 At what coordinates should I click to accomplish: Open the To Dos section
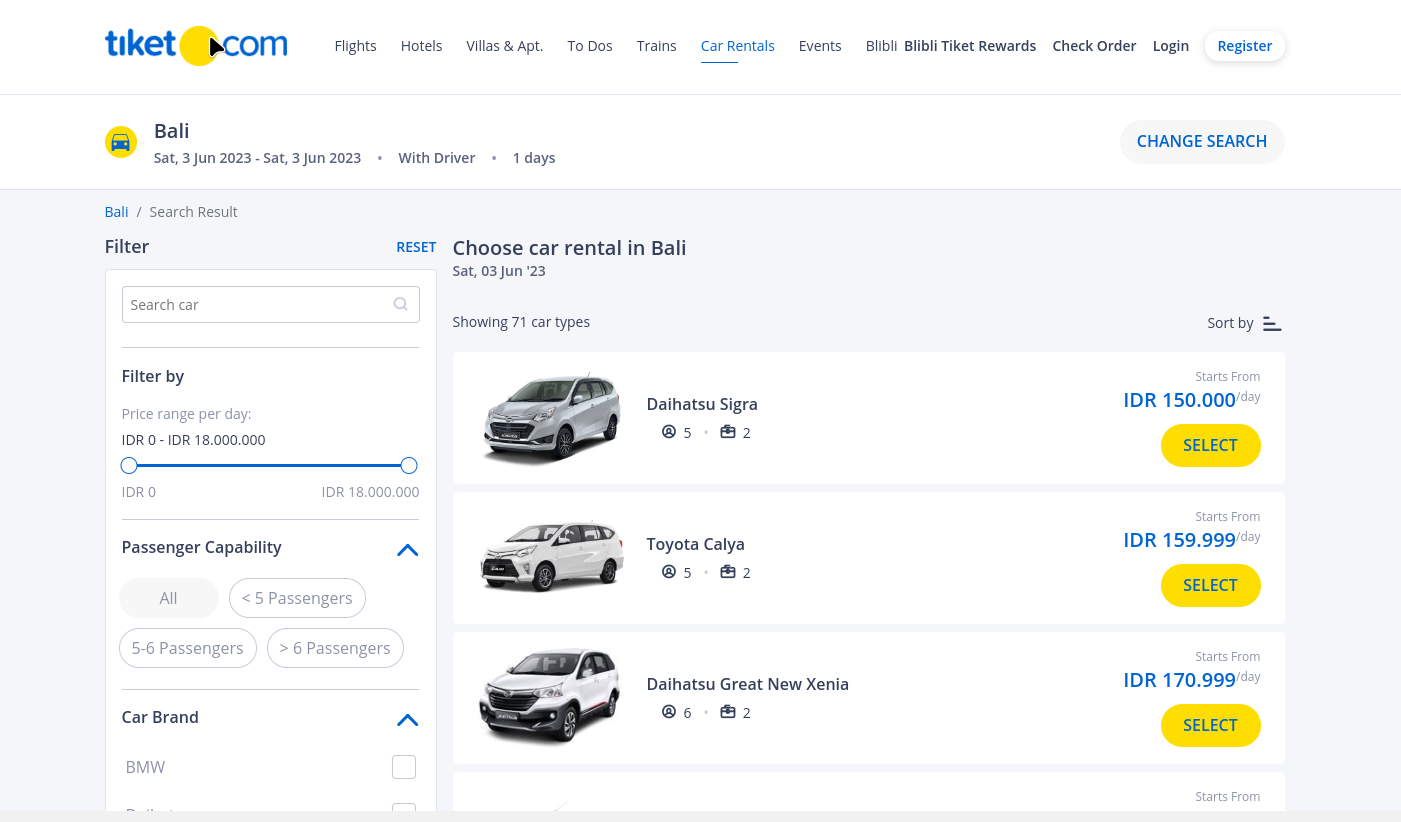590,46
